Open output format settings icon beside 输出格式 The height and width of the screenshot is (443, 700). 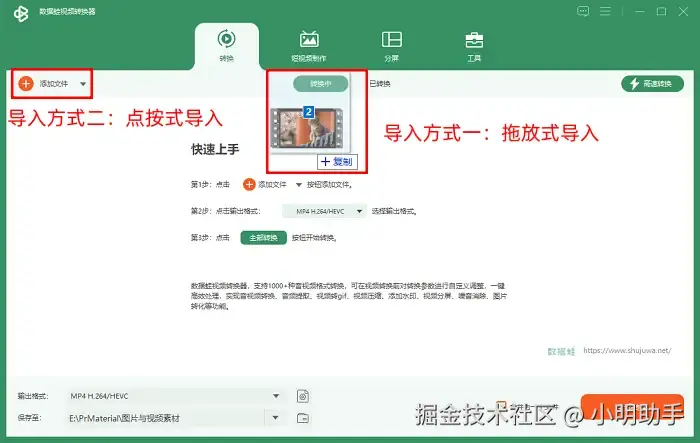pyautogui.click(x=303, y=396)
